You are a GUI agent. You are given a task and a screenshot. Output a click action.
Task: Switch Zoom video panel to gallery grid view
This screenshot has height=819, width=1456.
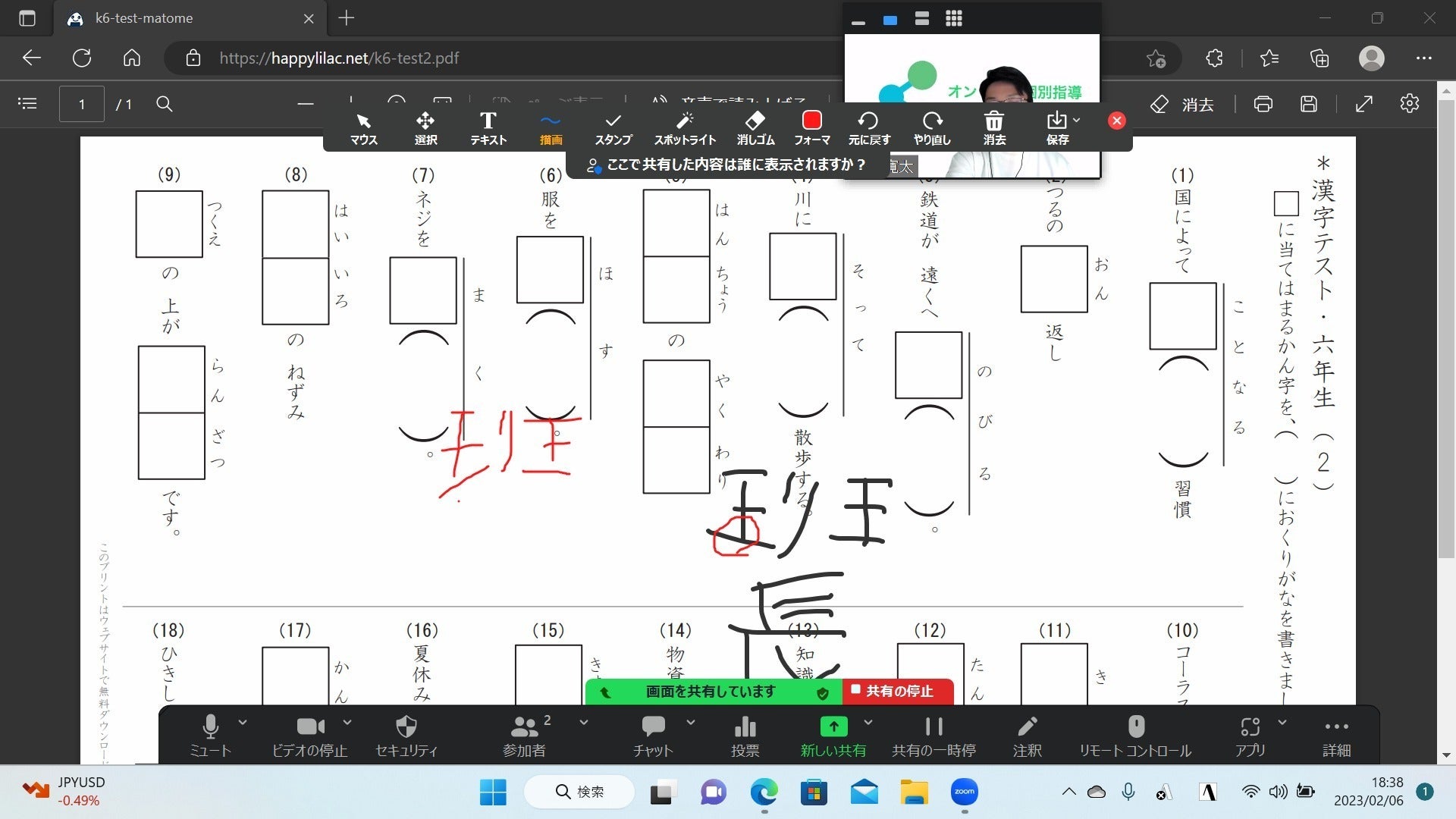[x=954, y=19]
